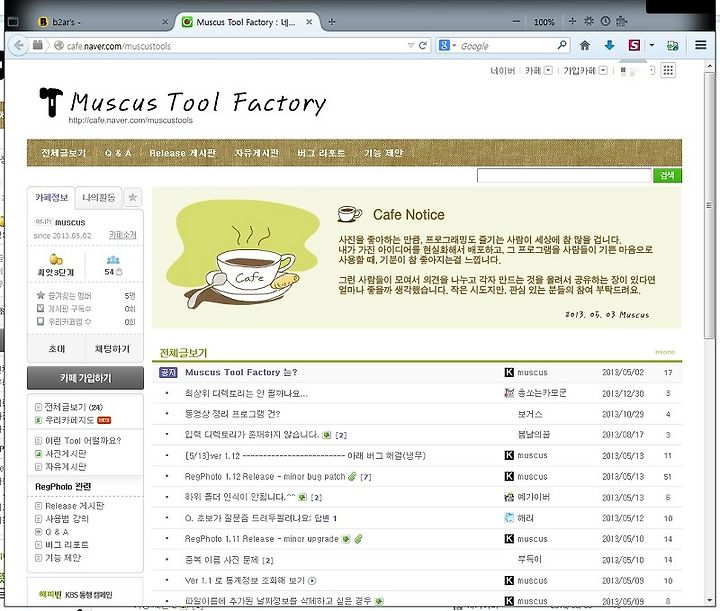The height and width of the screenshot is (611, 720).
Task: Open the dropdown arrow next to S extension
Action: click(651, 45)
